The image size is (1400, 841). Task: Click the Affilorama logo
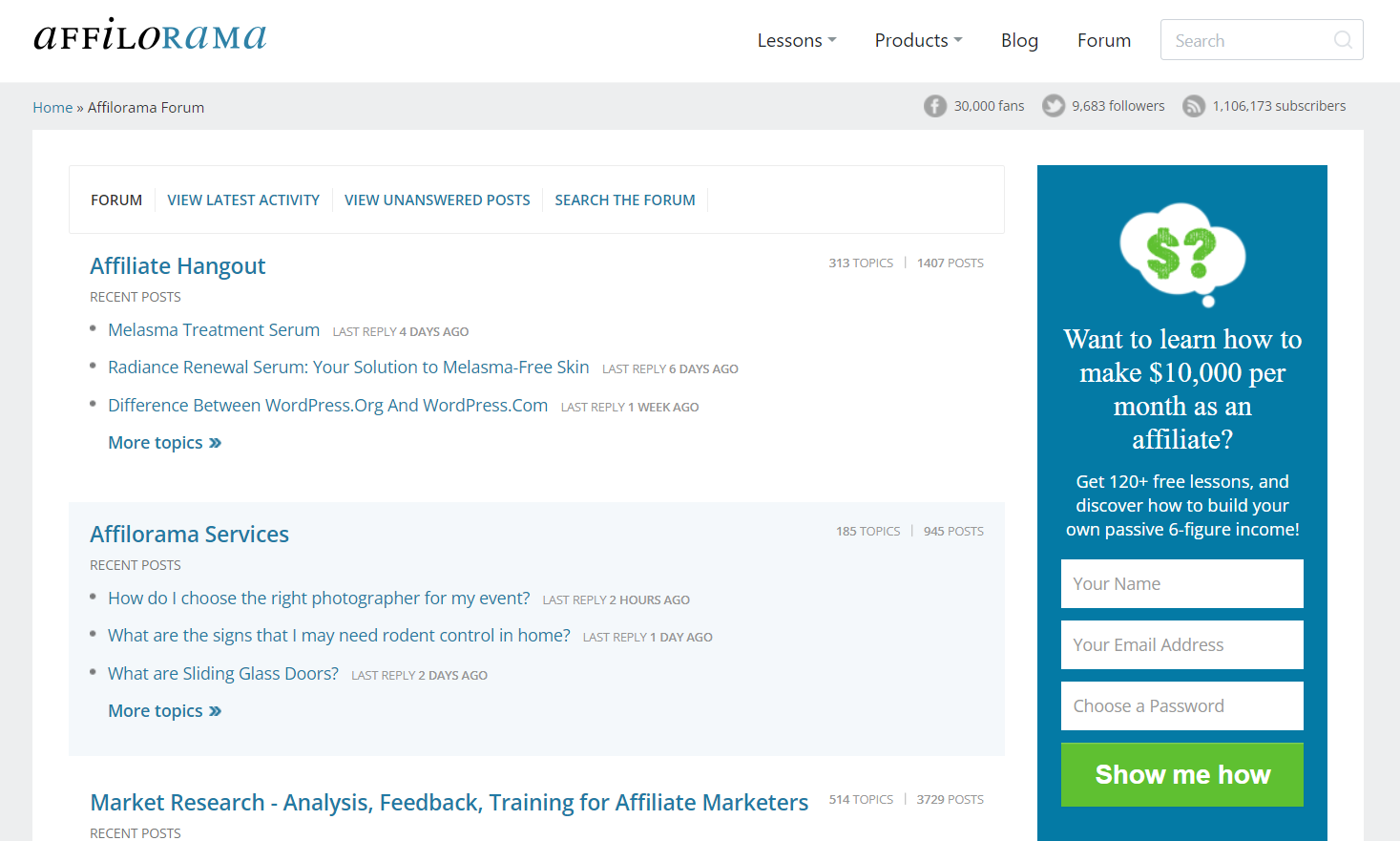(x=150, y=36)
